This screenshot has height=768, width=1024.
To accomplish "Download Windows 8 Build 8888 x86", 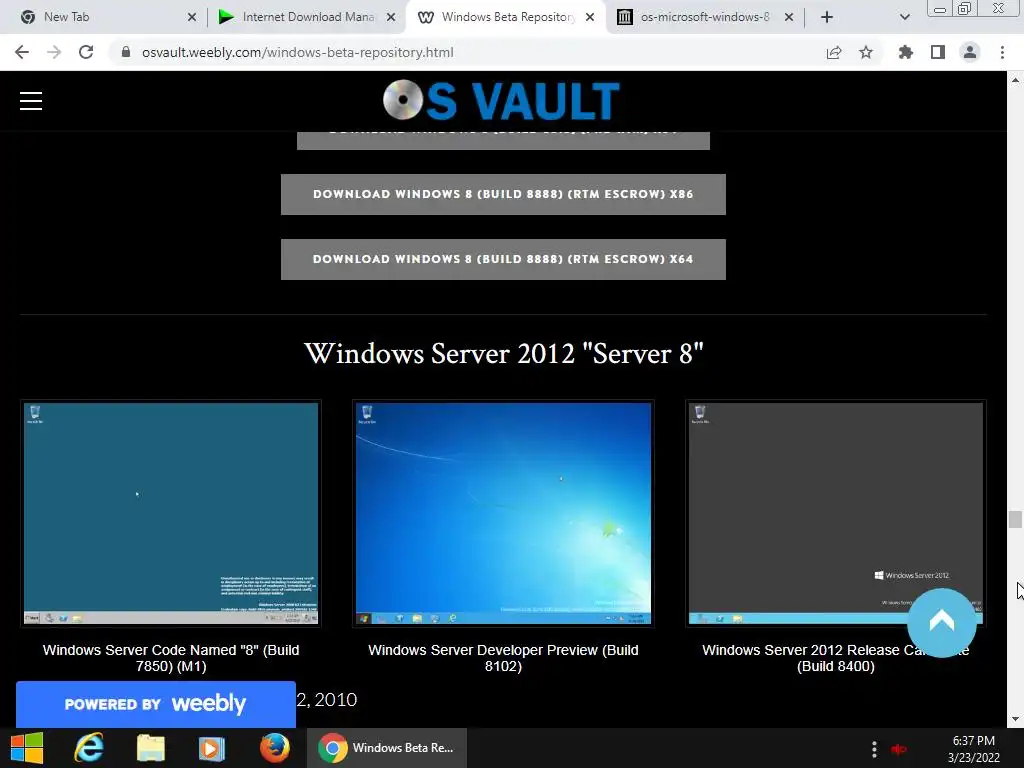I will tap(503, 194).
